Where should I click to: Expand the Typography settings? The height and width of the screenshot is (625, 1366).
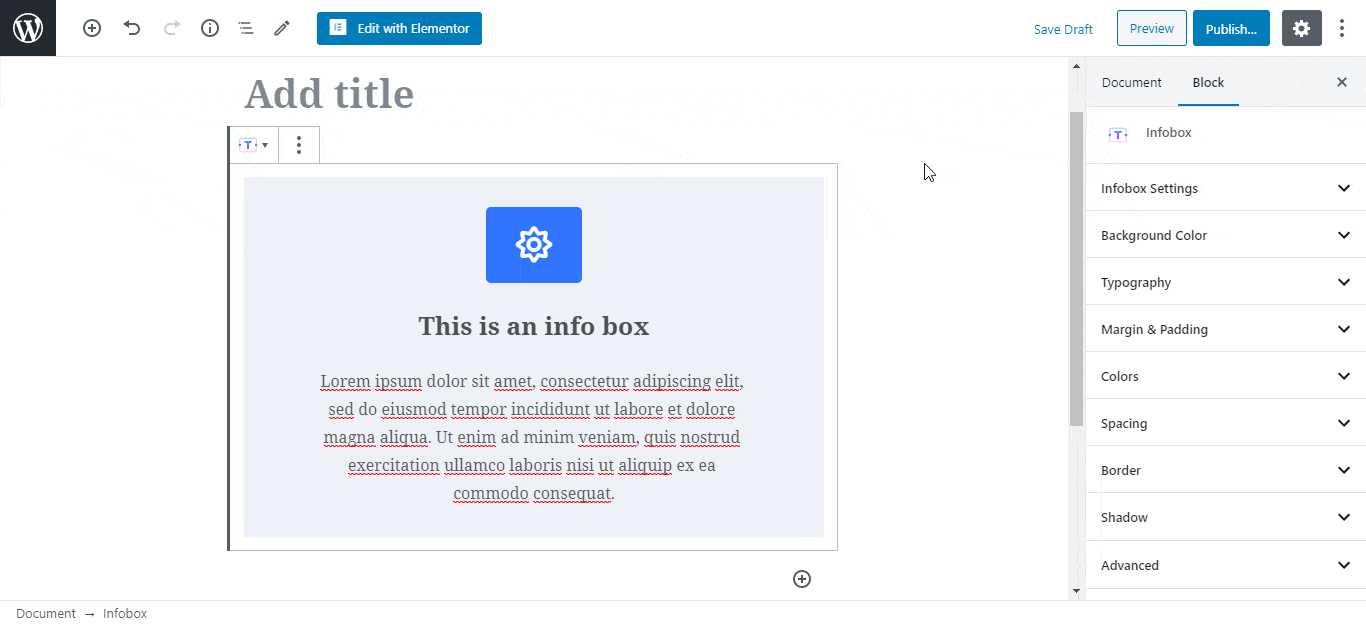tap(1224, 281)
